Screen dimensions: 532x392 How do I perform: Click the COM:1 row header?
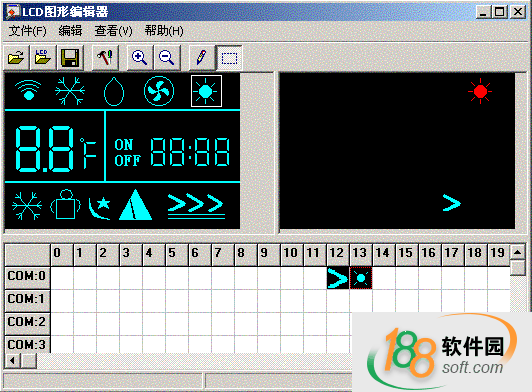(x=27, y=299)
